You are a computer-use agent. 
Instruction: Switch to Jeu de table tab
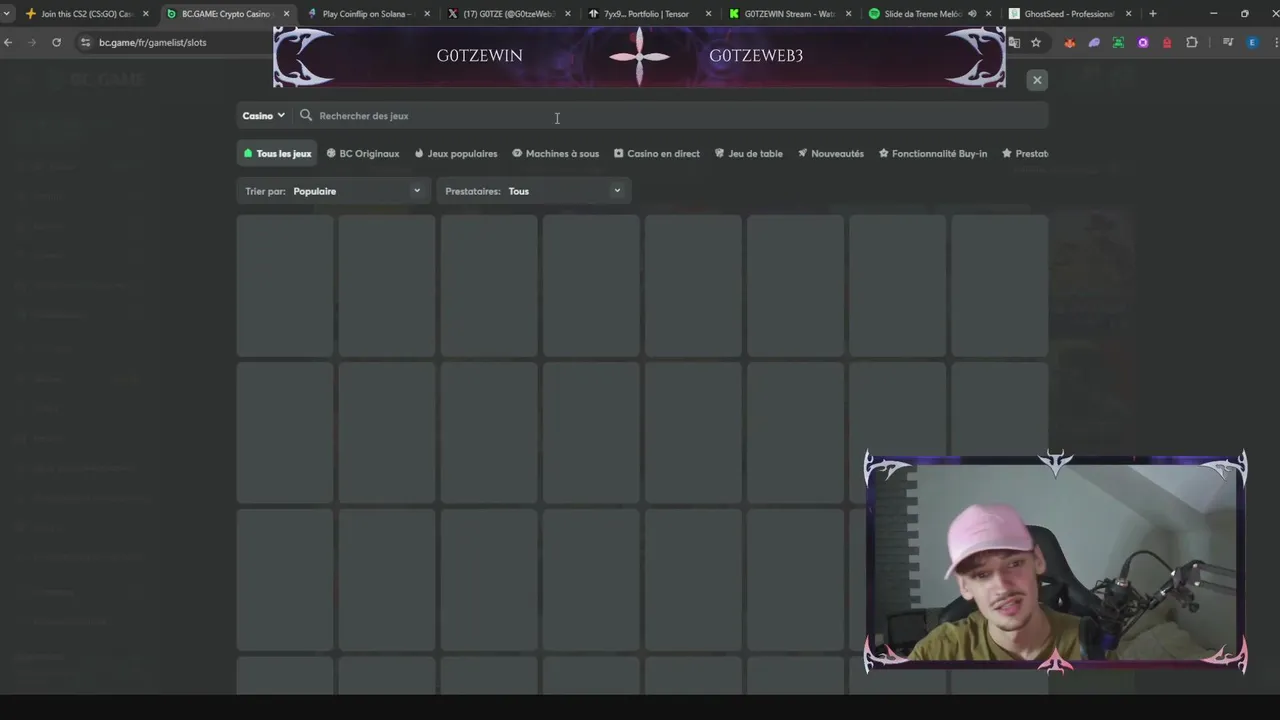pos(749,153)
